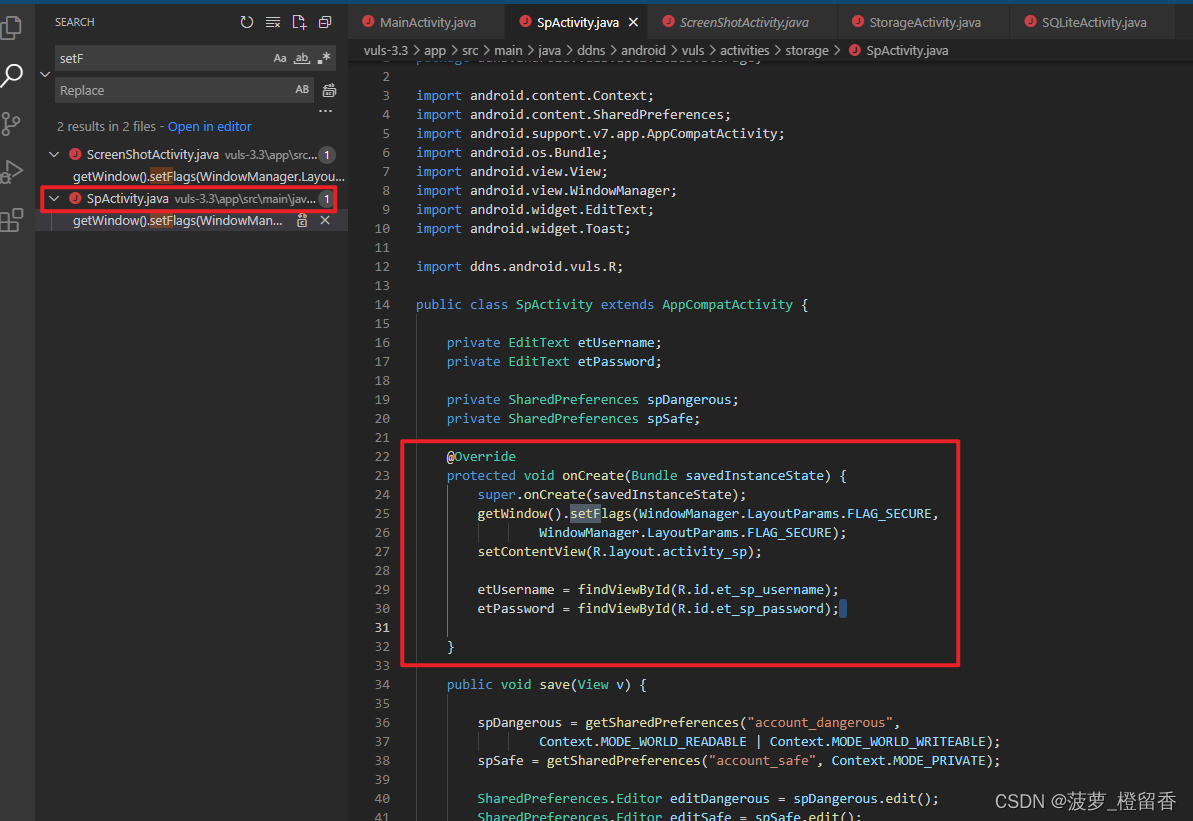This screenshot has height=821, width=1193.
Task: Open SpActivity.java getWindow().setFlags match result
Action: [x=177, y=221]
